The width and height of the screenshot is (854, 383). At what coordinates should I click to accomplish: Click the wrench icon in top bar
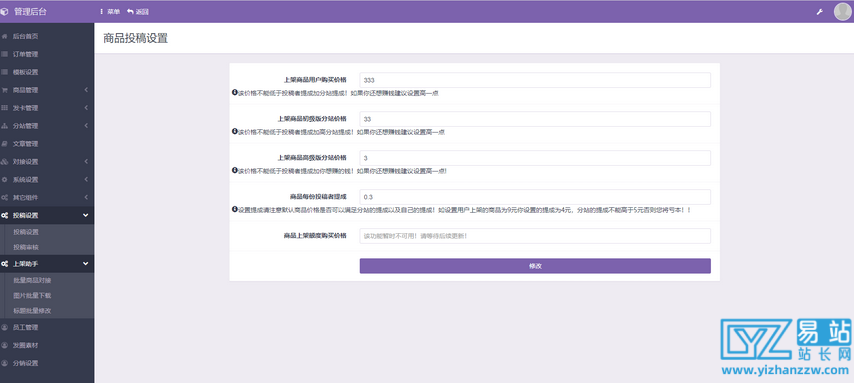(820, 11)
